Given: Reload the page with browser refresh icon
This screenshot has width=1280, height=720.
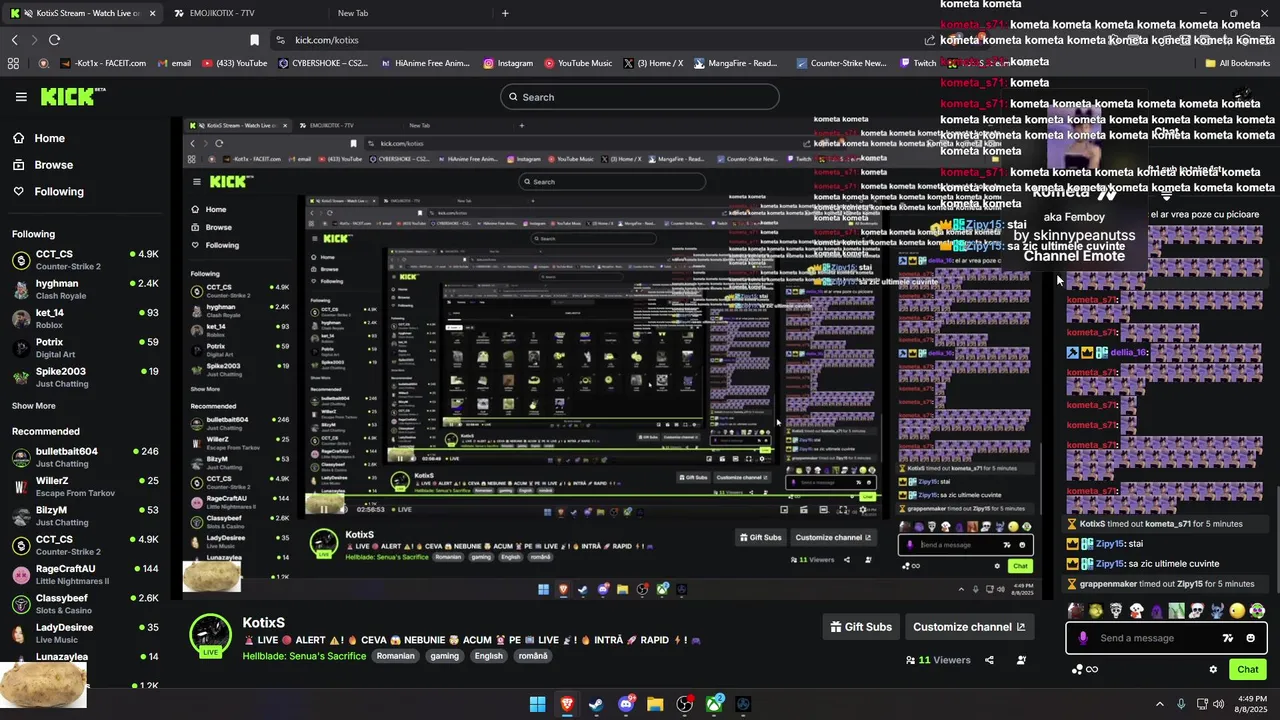Looking at the screenshot, I should pyautogui.click(x=54, y=40).
